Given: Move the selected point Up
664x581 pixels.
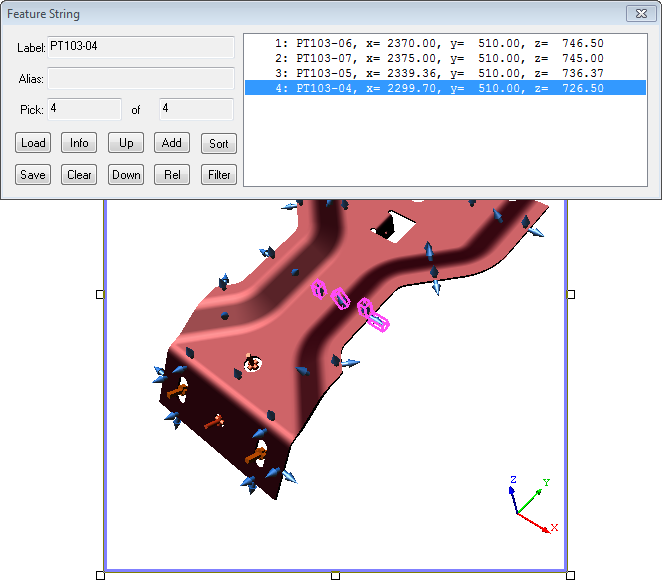Looking at the screenshot, I should (x=126, y=143).
